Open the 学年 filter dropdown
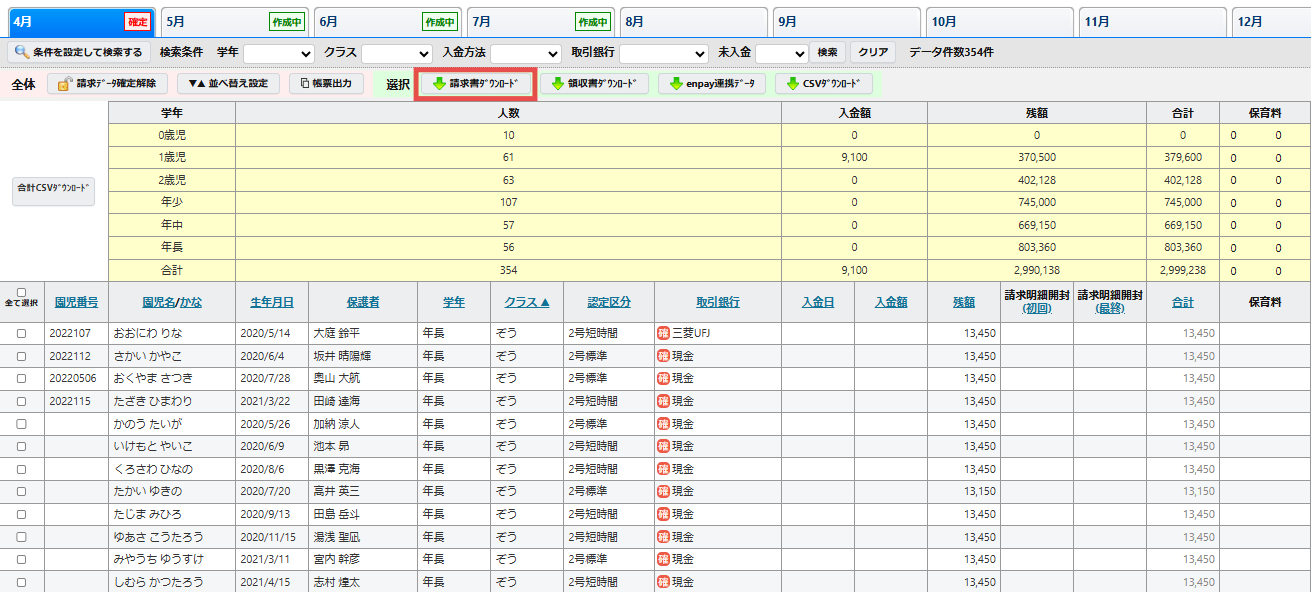The width and height of the screenshot is (1311, 592). pyautogui.click(x=279, y=53)
